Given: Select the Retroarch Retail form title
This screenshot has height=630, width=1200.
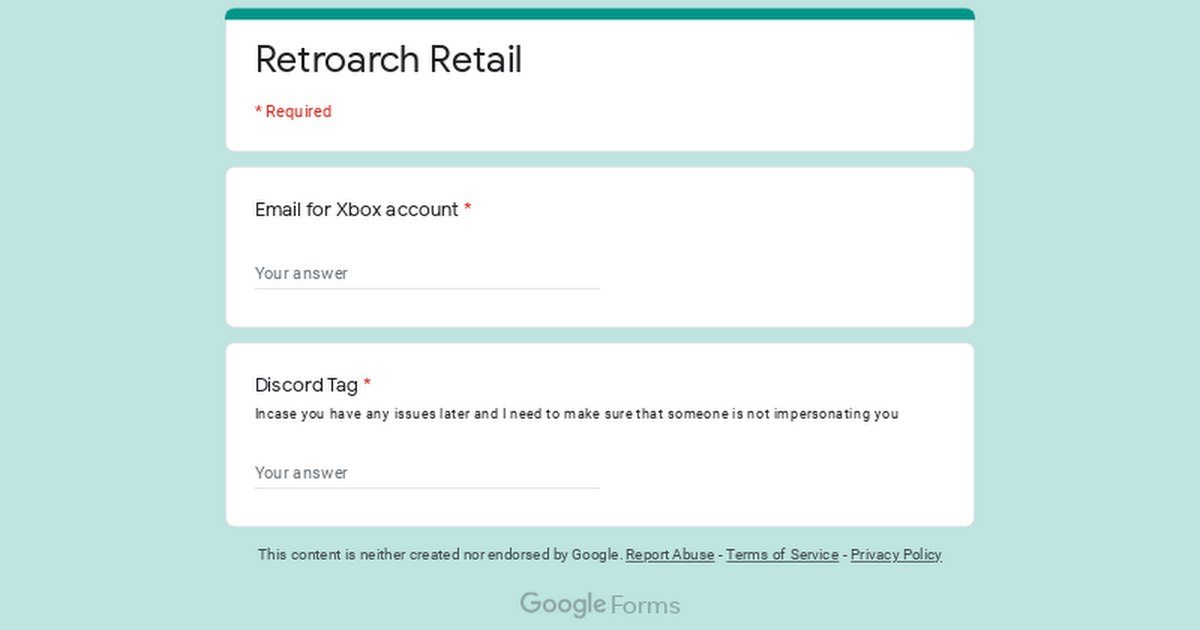Looking at the screenshot, I should pos(389,60).
